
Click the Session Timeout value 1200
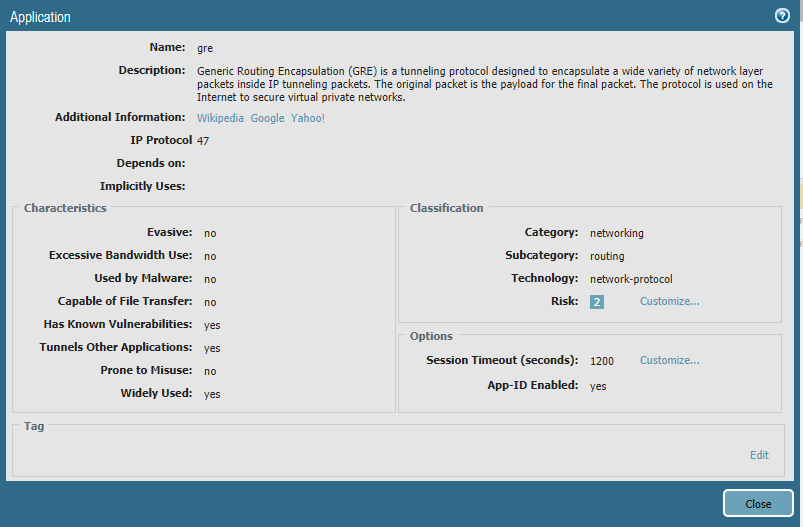(602, 361)
